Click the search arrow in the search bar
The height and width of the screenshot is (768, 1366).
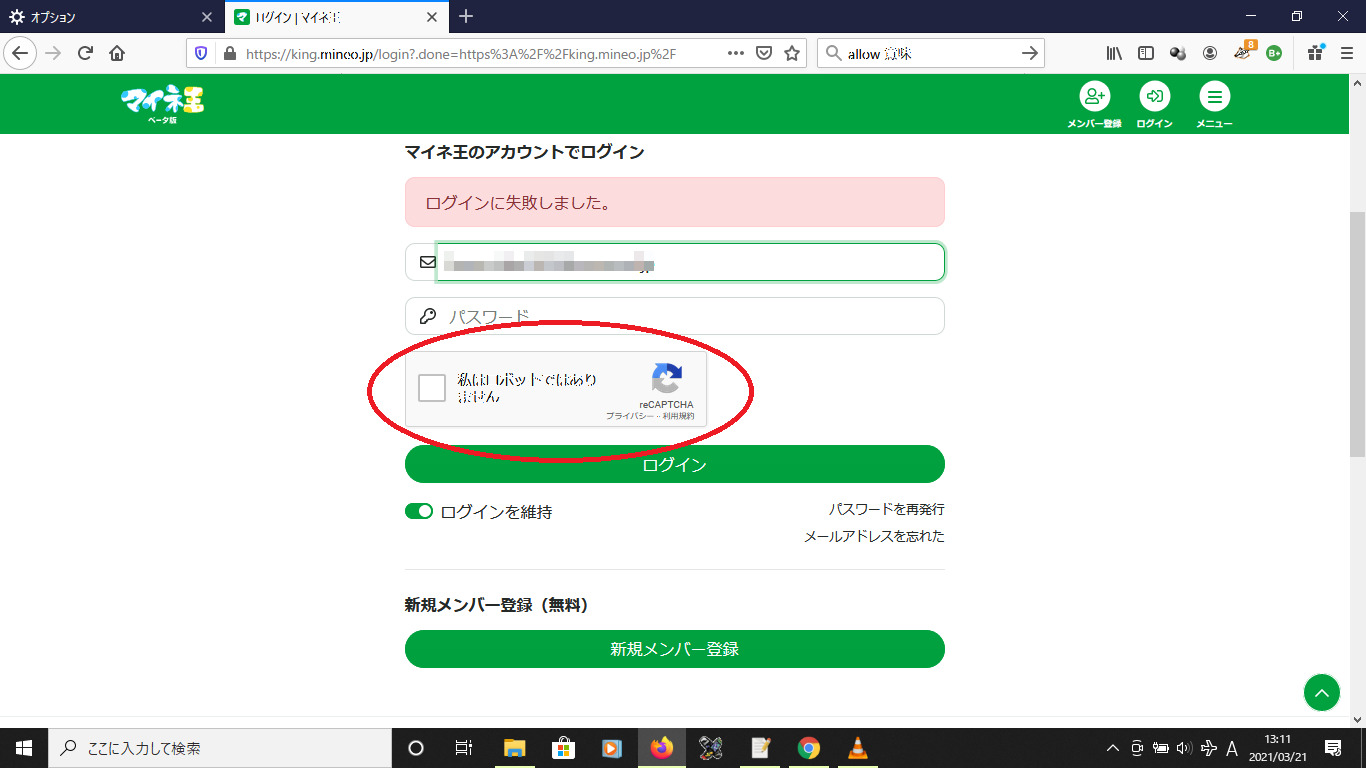(x=1030, y=53)
